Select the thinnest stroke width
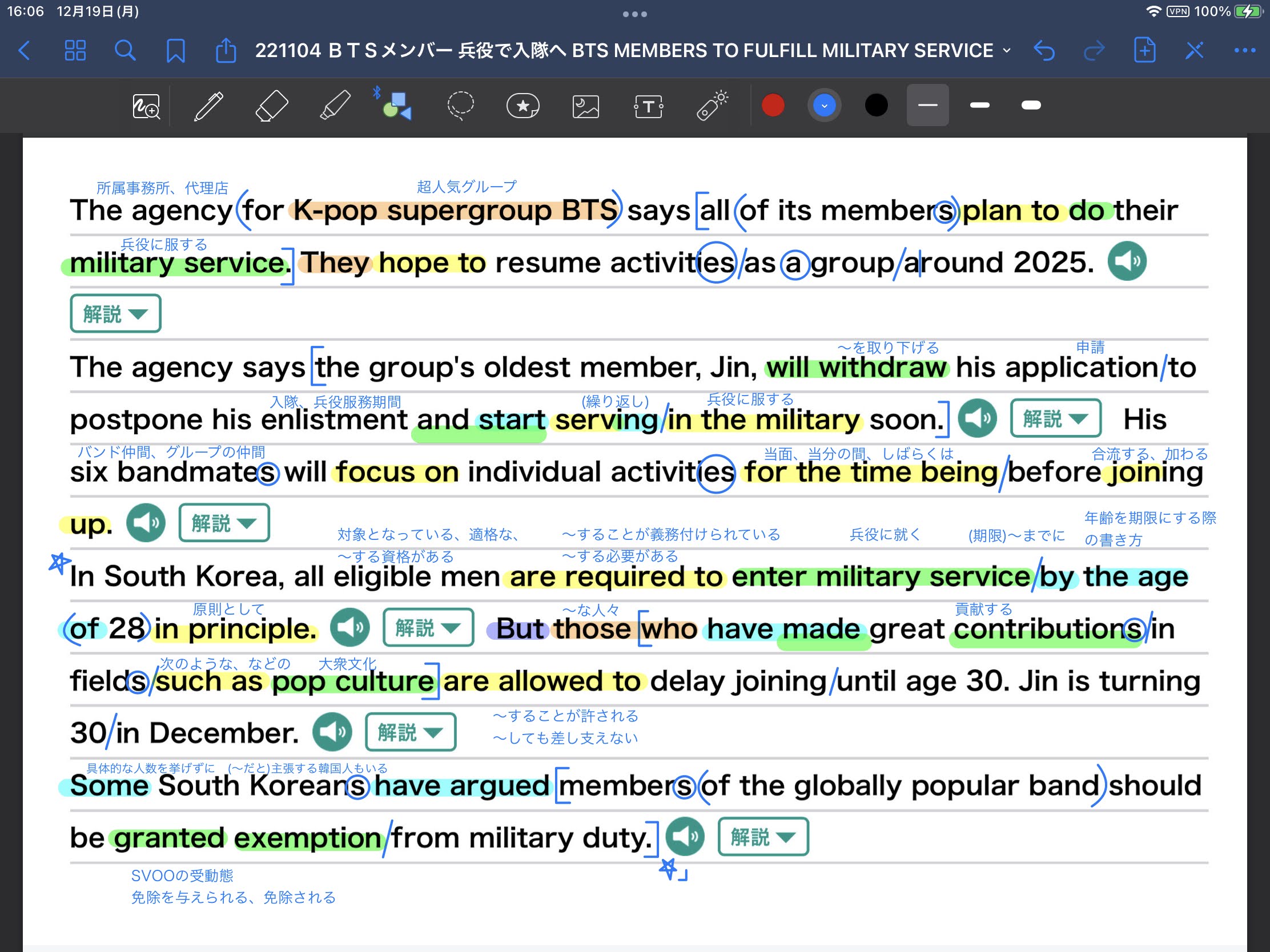Image resolution: width=1270 pixels, height=952 pixels. point(927,105)
